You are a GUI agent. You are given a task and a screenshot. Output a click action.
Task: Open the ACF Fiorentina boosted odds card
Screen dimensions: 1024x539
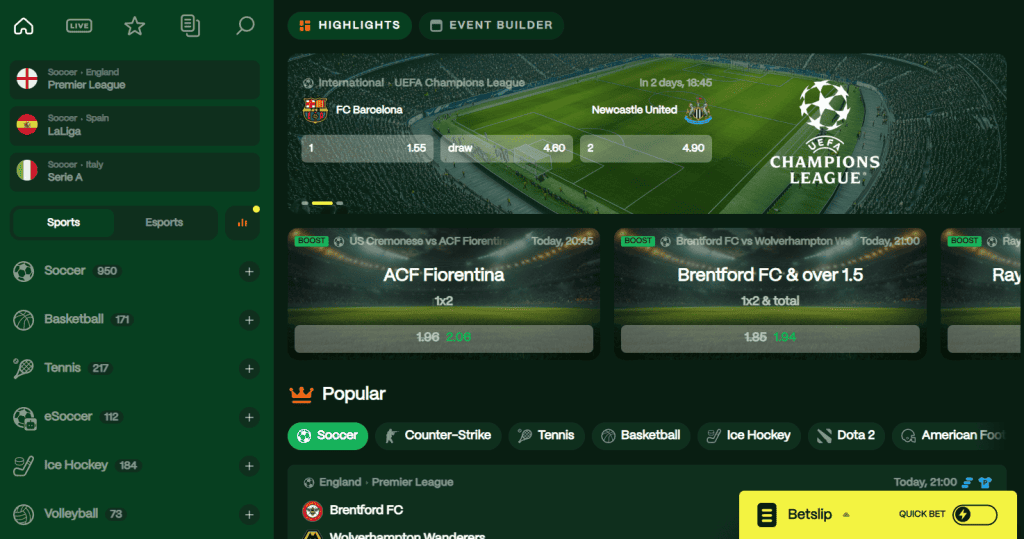(x=443, y=293)
